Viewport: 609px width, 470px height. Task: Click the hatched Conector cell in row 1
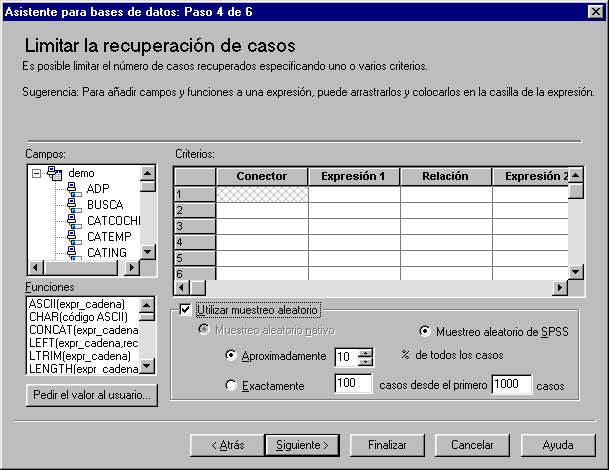[262, 194]
